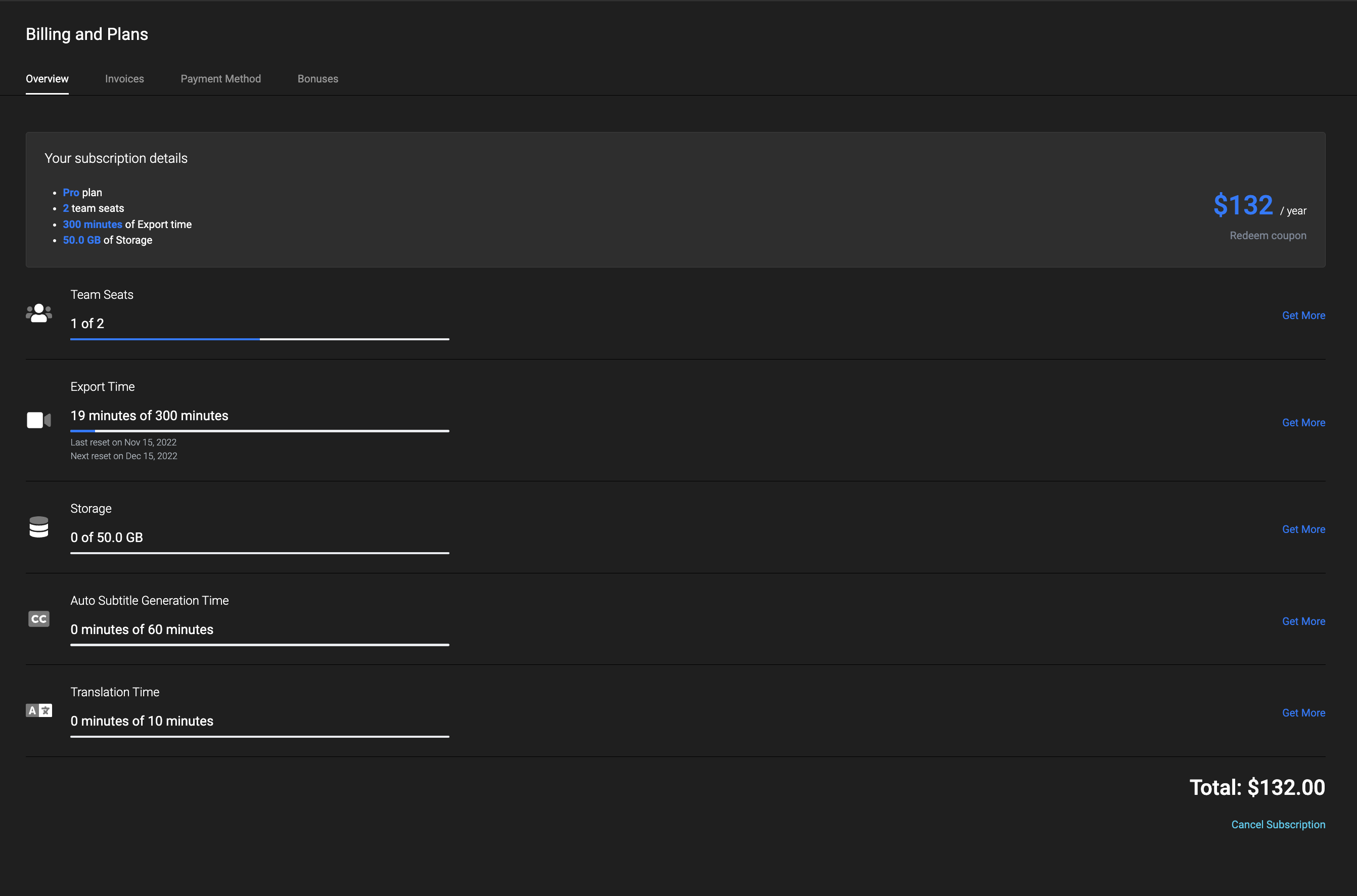Click the Team Seats people icon
Viewport: 1357px width, 896px height.
(x=39, y=313)
